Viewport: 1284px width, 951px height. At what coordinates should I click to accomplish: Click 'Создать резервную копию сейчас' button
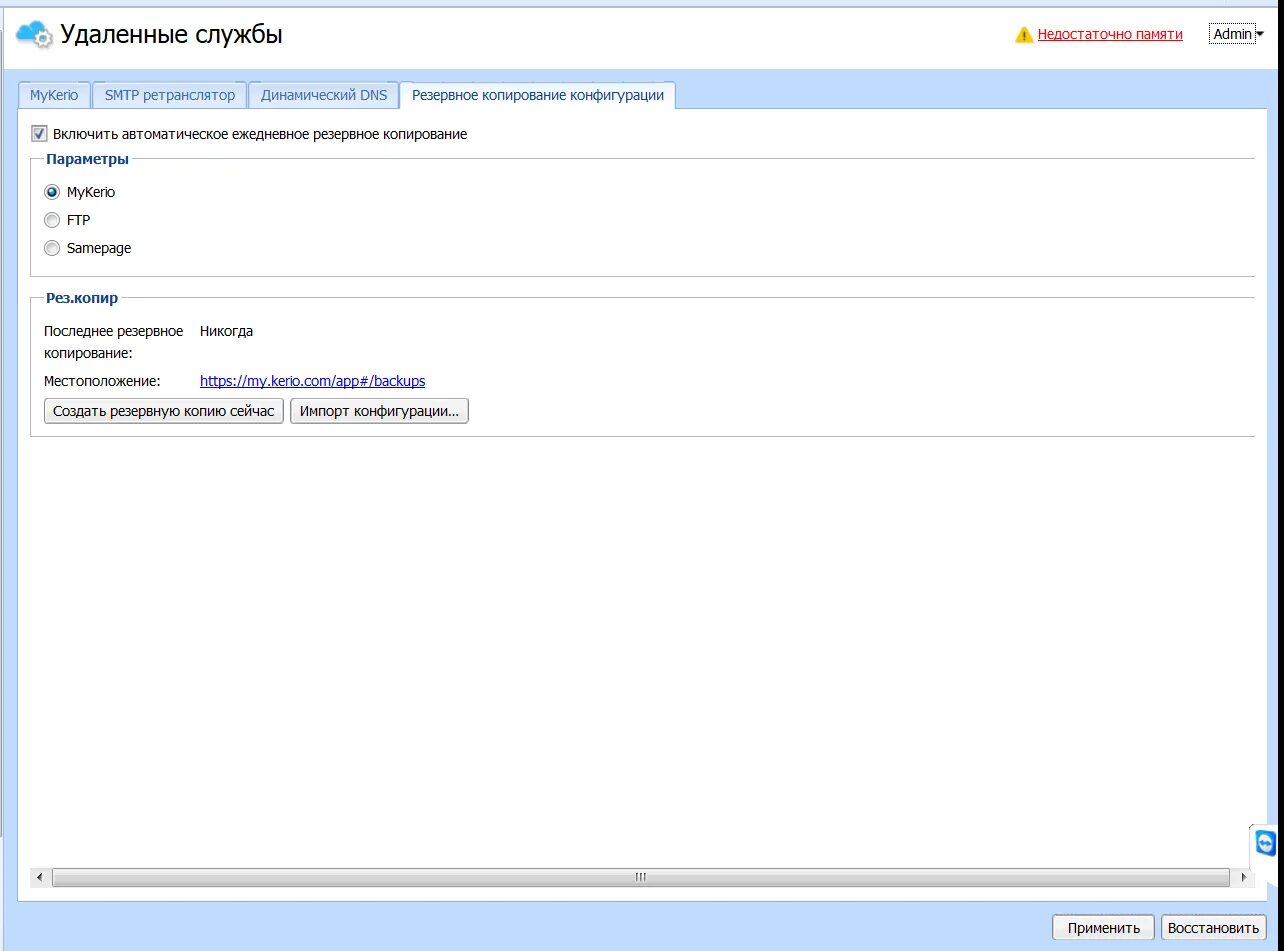click(x=164, y=411)
